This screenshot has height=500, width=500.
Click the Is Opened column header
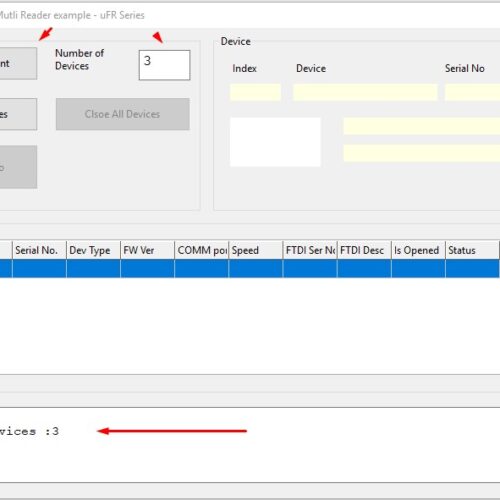pyautogui.click(x=418, y=250)
